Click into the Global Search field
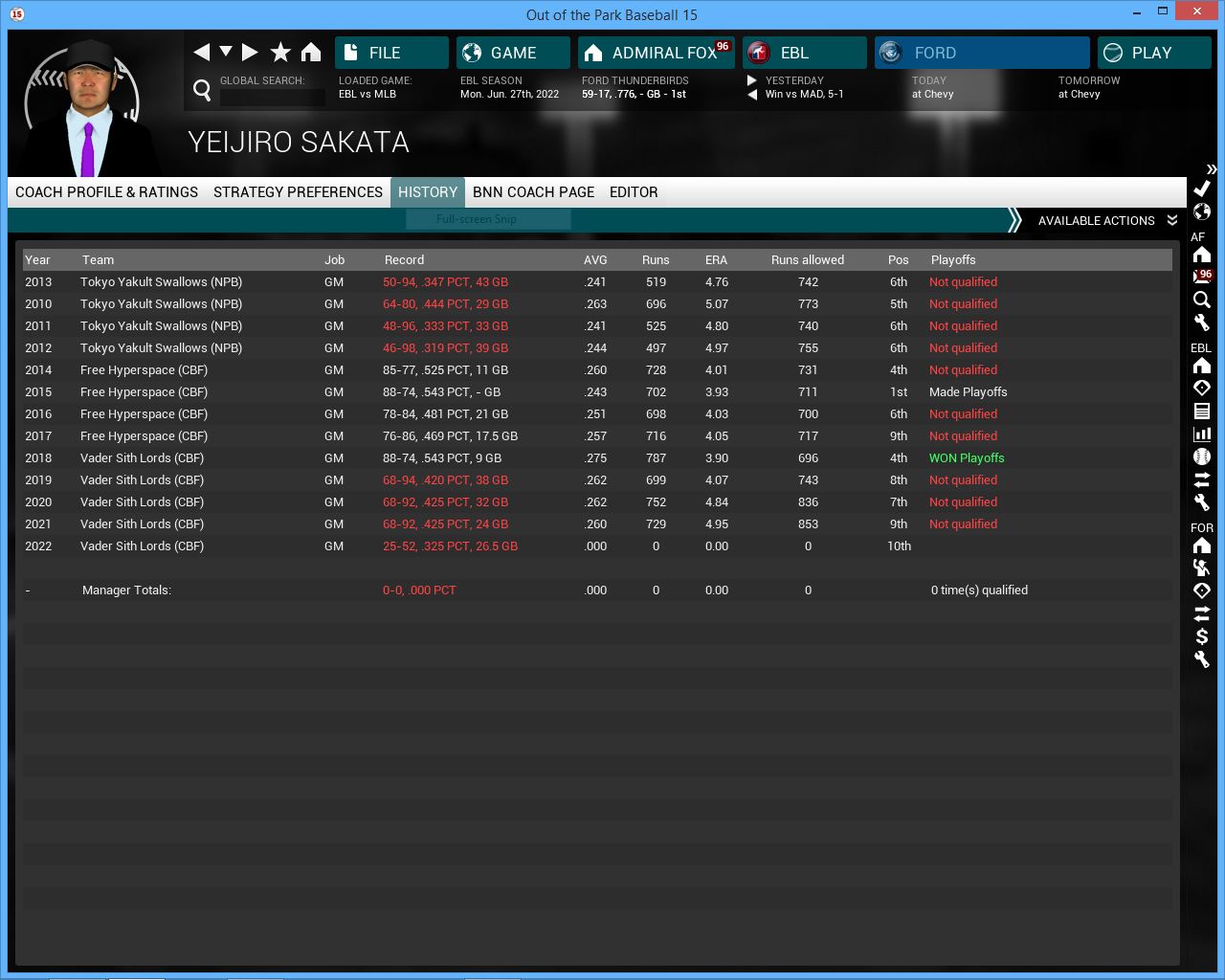Screen dimensions: 1225x980 (x=273, y=97)
